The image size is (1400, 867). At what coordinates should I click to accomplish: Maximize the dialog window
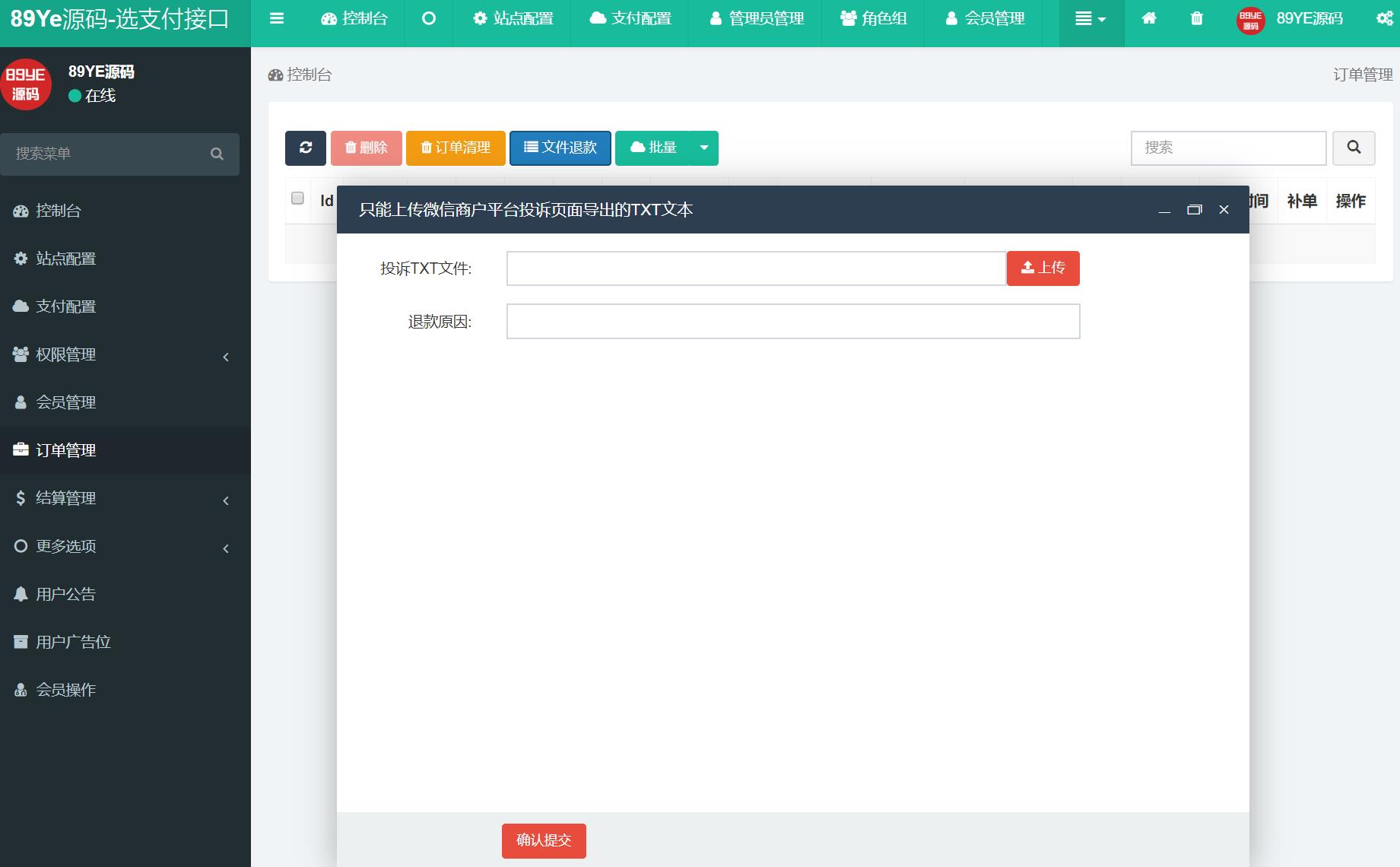pyautogui.click(x=1194, y=210)
